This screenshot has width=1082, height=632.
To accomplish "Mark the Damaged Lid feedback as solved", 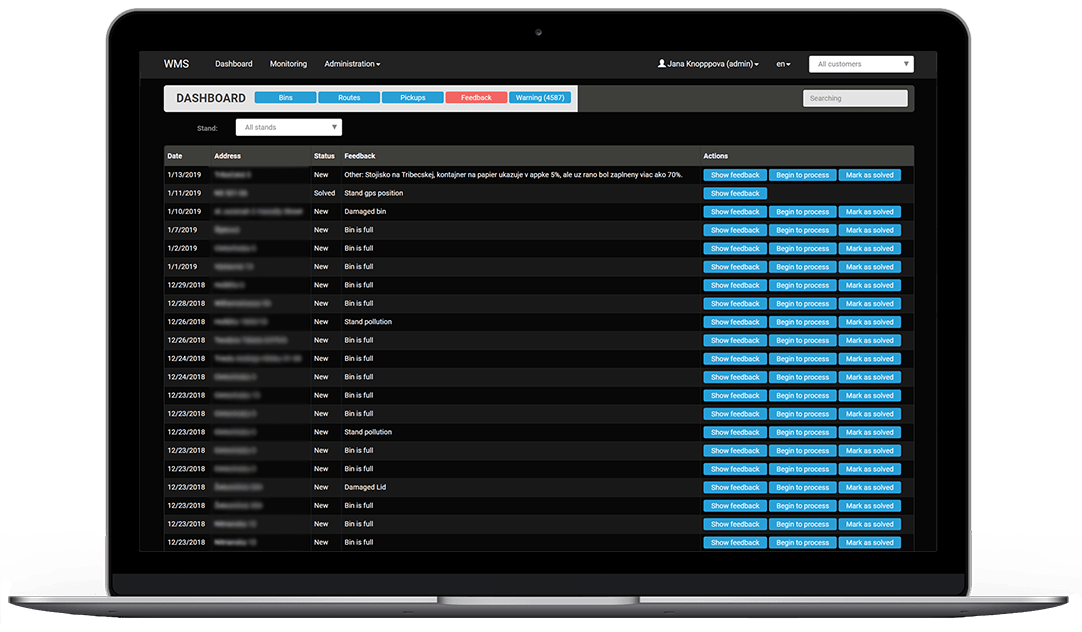I will 869,488.
